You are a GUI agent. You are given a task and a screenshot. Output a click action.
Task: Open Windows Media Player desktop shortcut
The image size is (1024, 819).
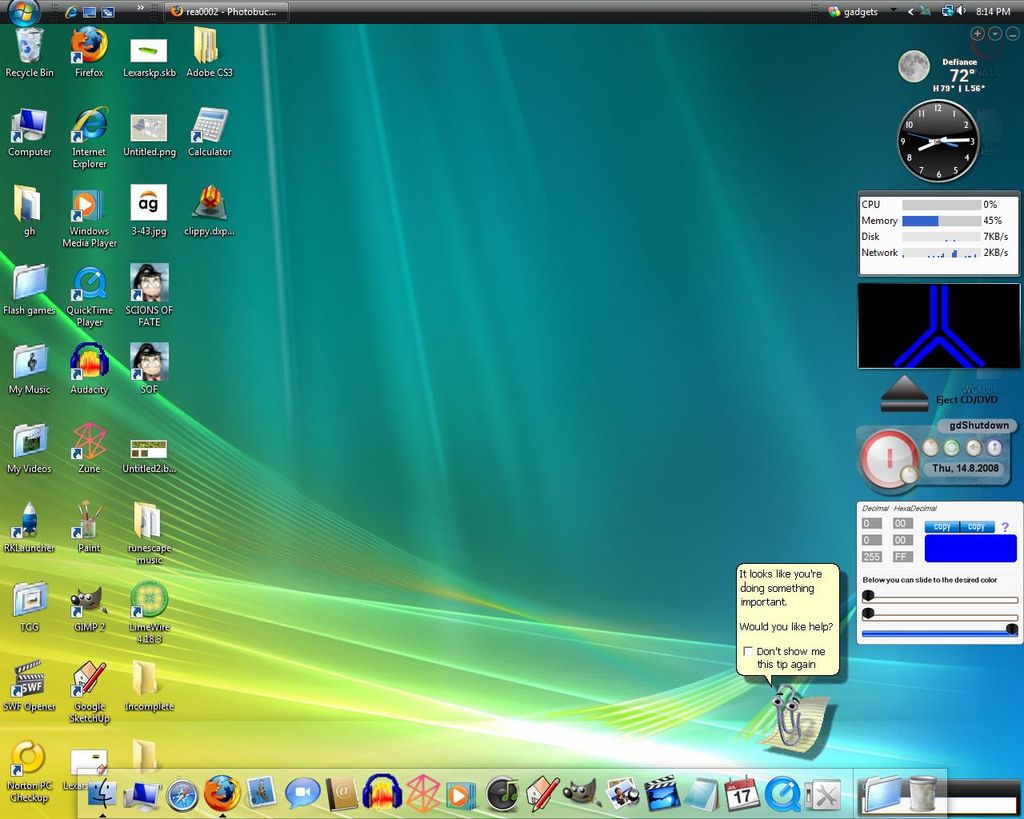89,218
